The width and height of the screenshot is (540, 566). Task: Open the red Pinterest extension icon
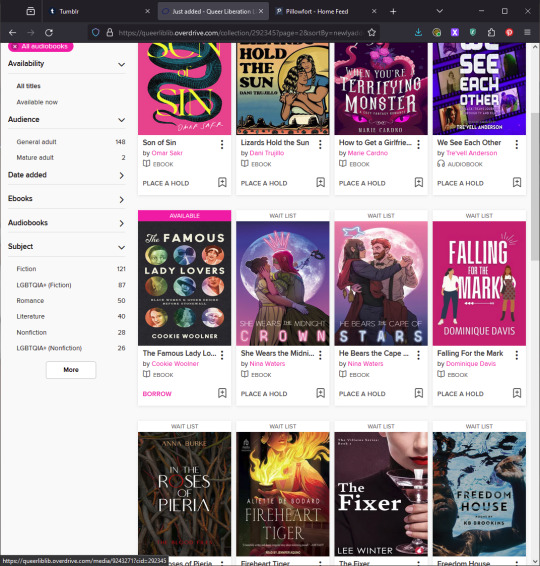(509, 32)
